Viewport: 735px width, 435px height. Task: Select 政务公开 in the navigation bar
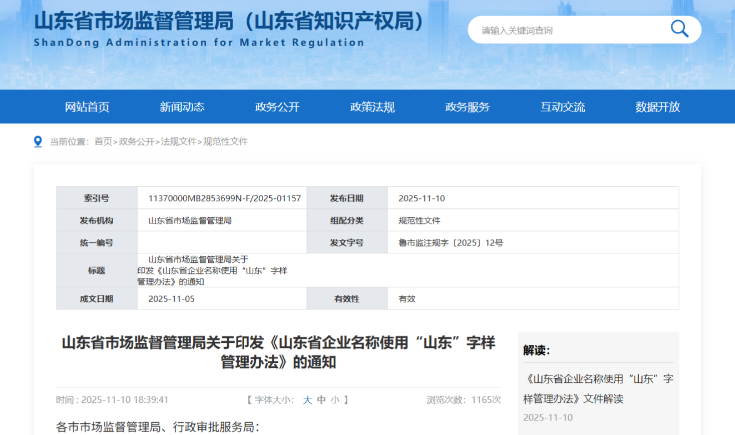pyautogui.click(x=277, y=107)
